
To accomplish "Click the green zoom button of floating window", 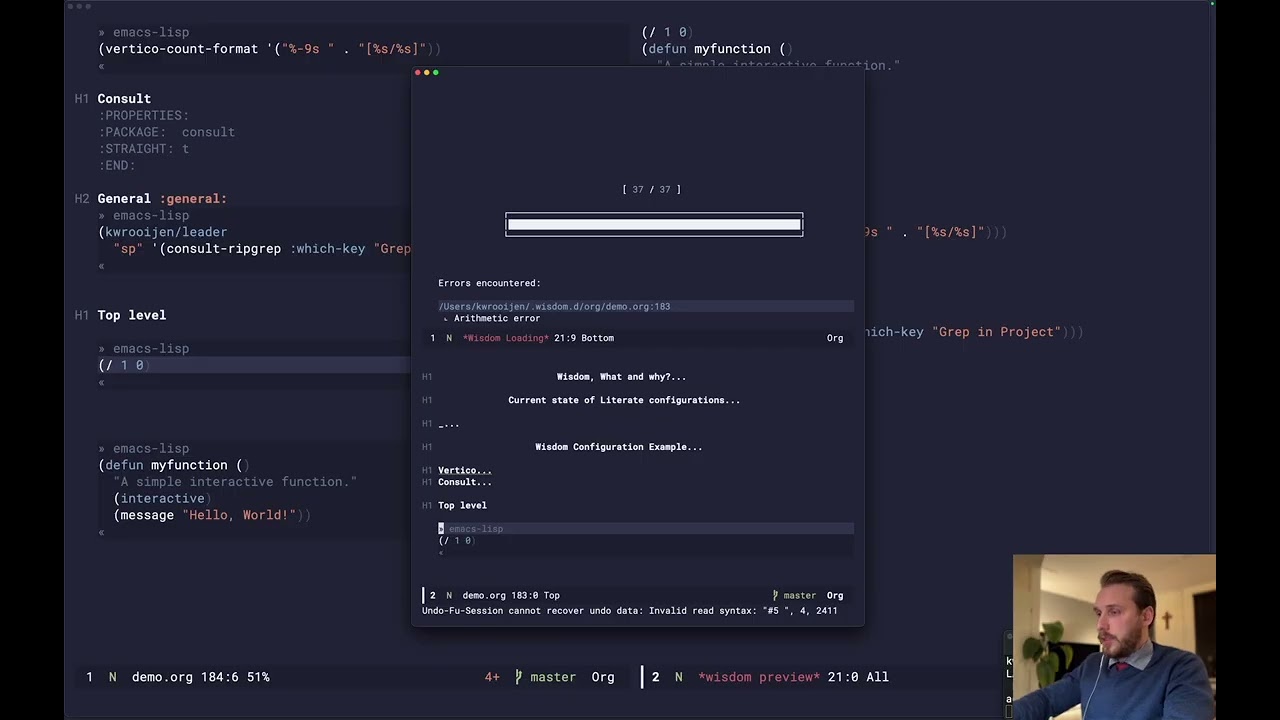I will pyautogui.click(x=436, y=73).
